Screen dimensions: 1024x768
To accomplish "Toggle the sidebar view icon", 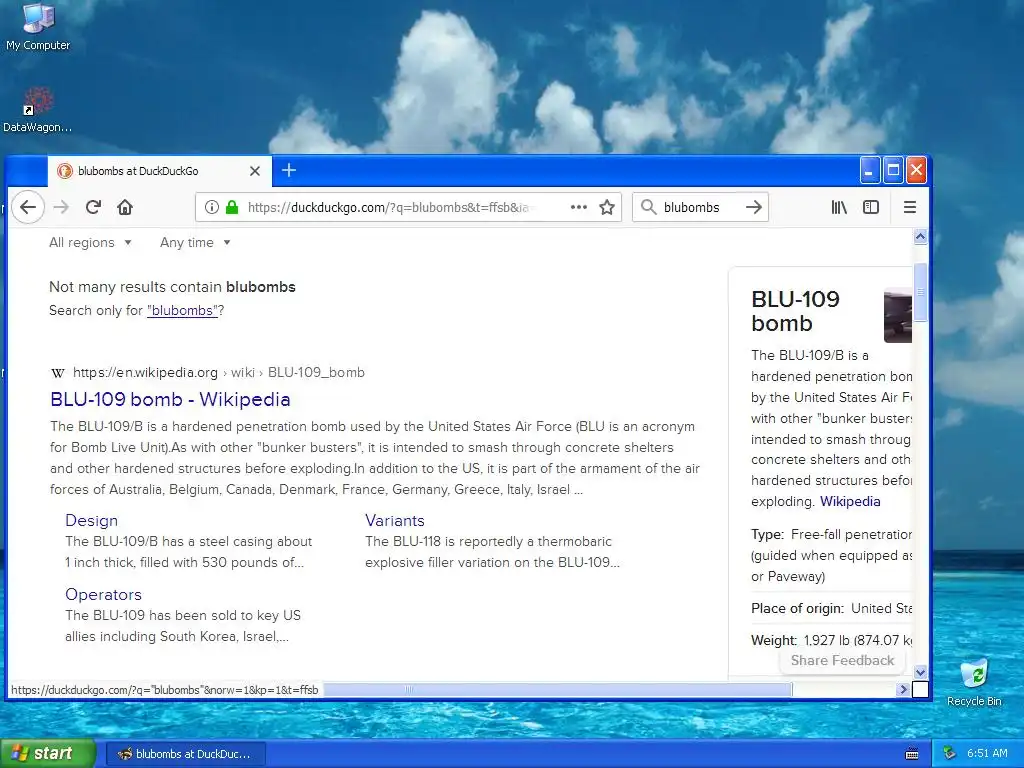I will point(871,207).
